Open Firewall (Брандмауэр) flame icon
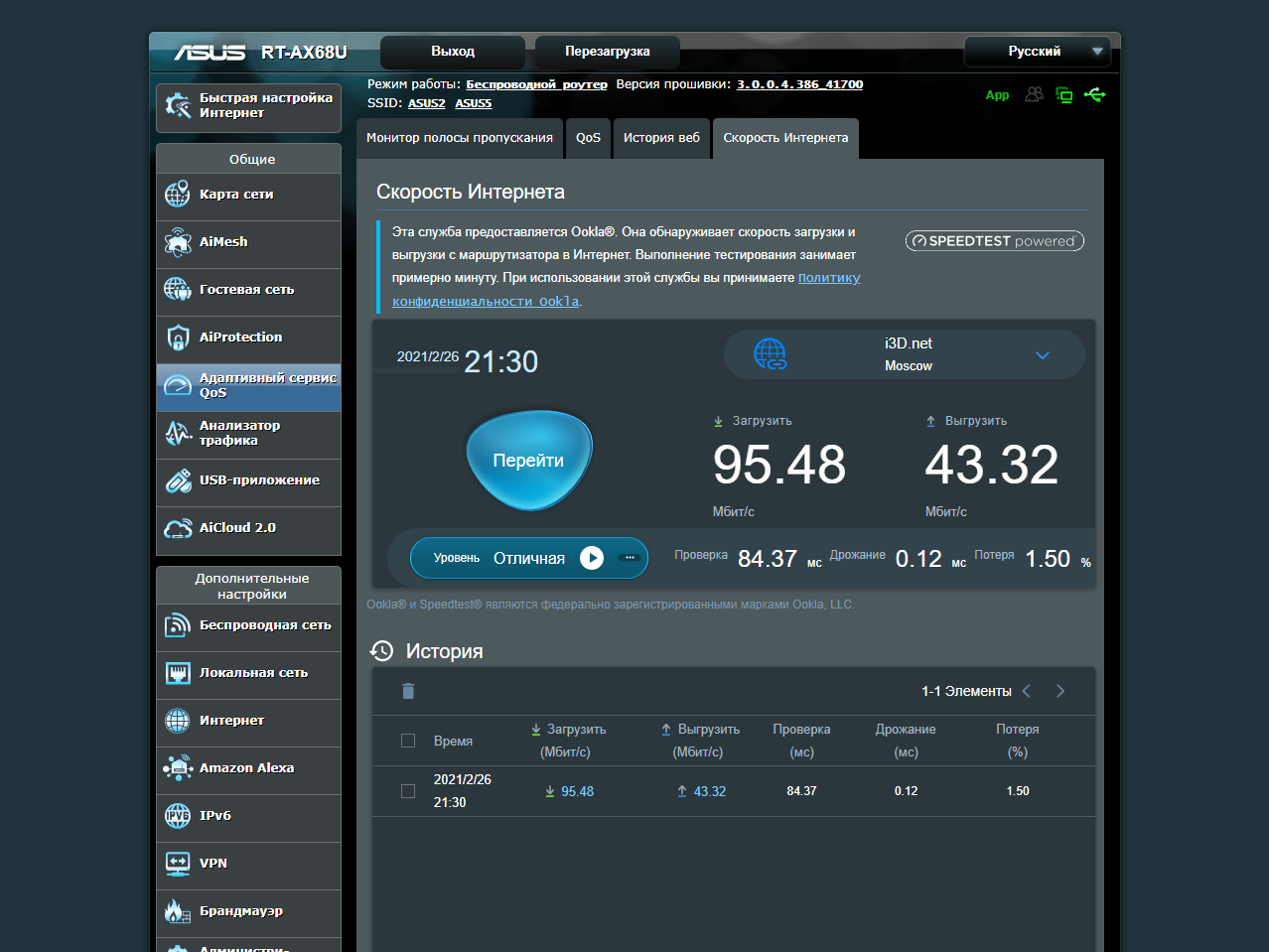Image resolution: width=1269 pixels, height=952 pixels. [178, 911]
